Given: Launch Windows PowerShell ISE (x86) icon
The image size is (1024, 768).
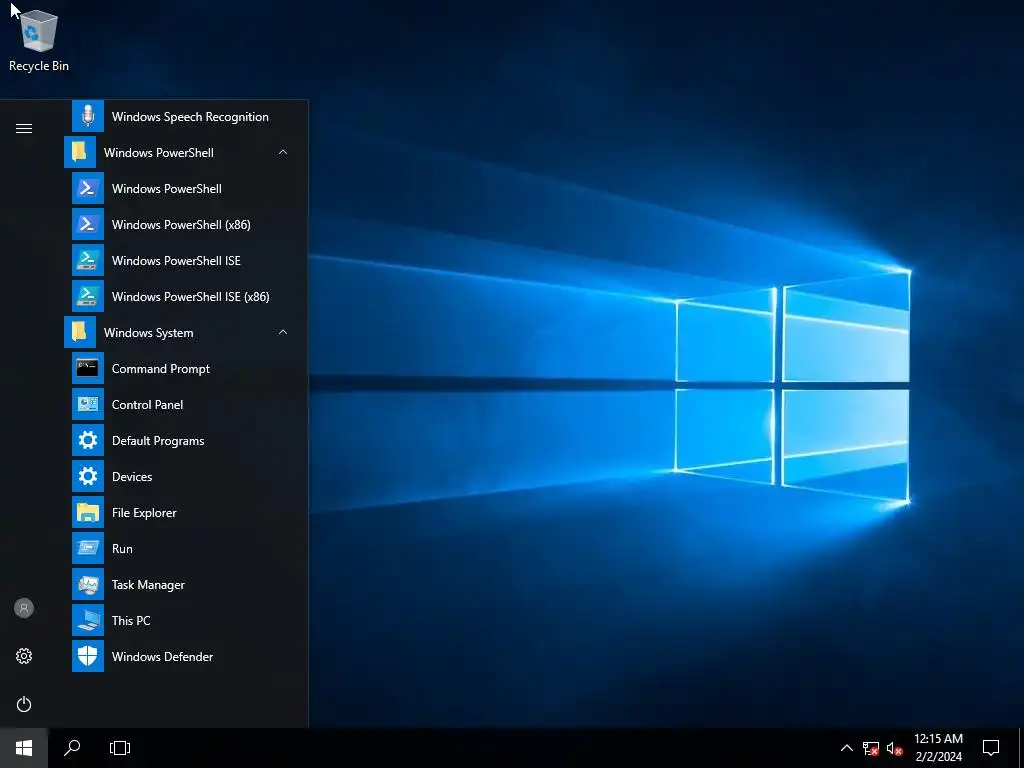Looking at the screenshot, I should click(x=88, y=296).
